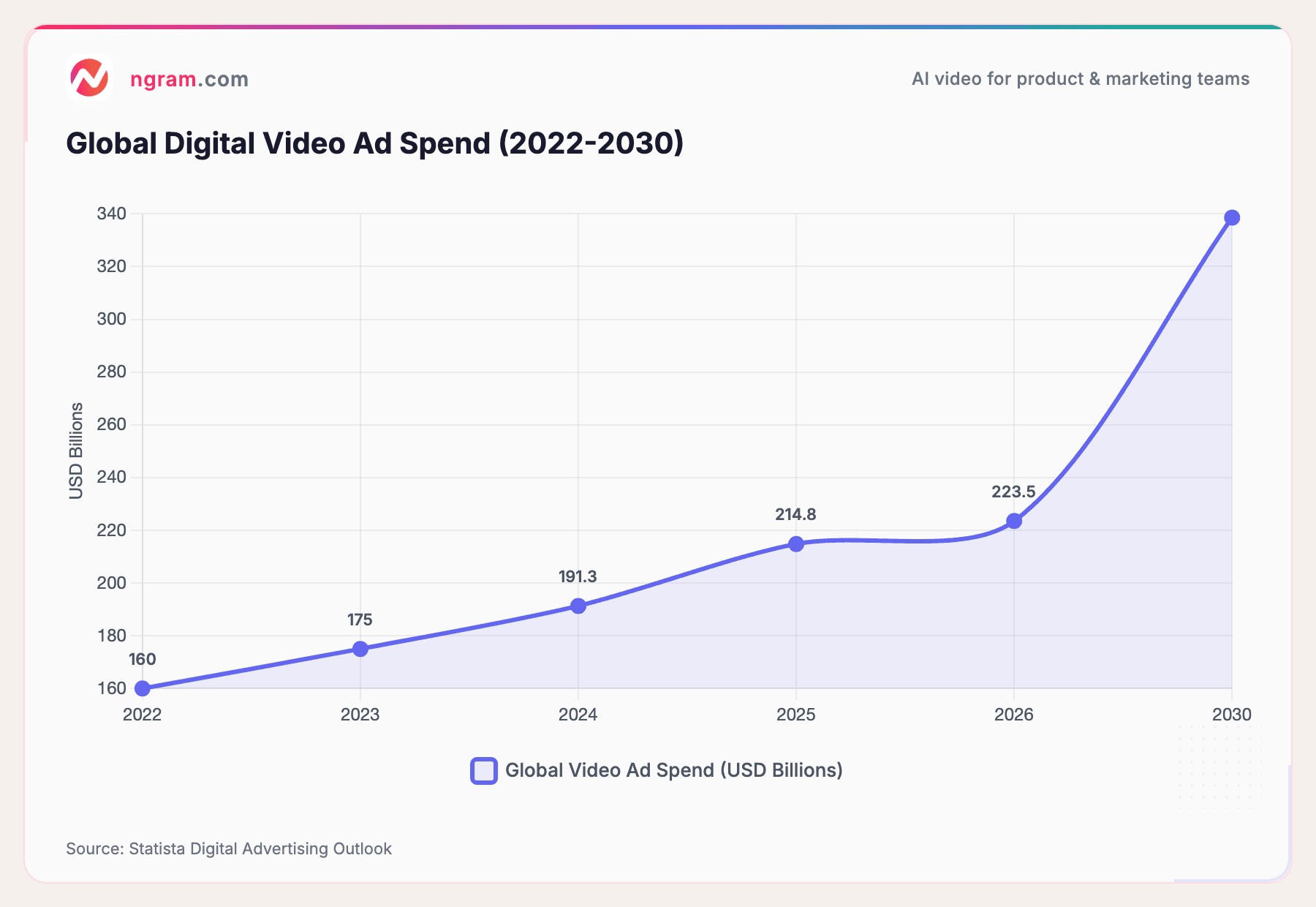The height and width of the screenshot is (907, 1316).
Task: Select the final 2030 data point
Action: click(x=1233, y=217)
